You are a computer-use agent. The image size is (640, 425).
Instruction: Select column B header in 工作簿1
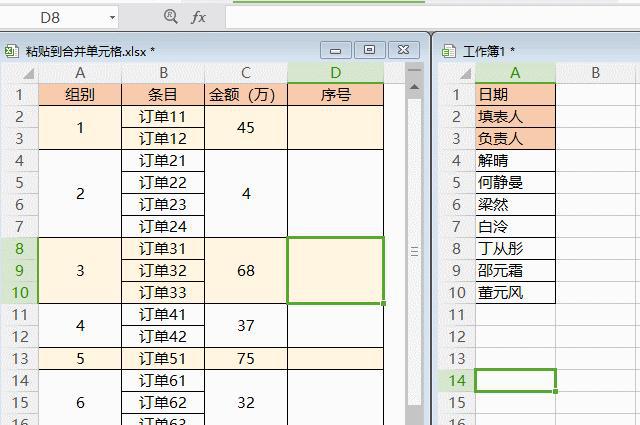(x=596, y=73)
